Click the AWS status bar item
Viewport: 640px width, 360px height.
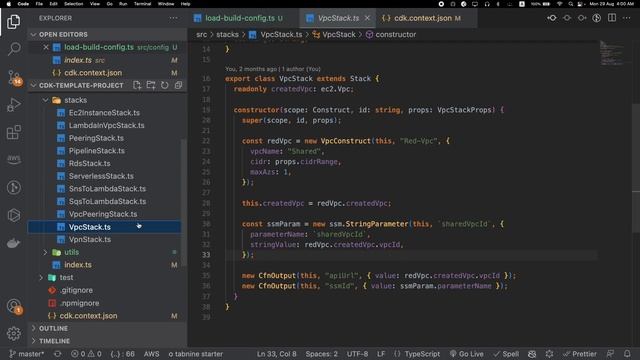[x=151, y=354]
